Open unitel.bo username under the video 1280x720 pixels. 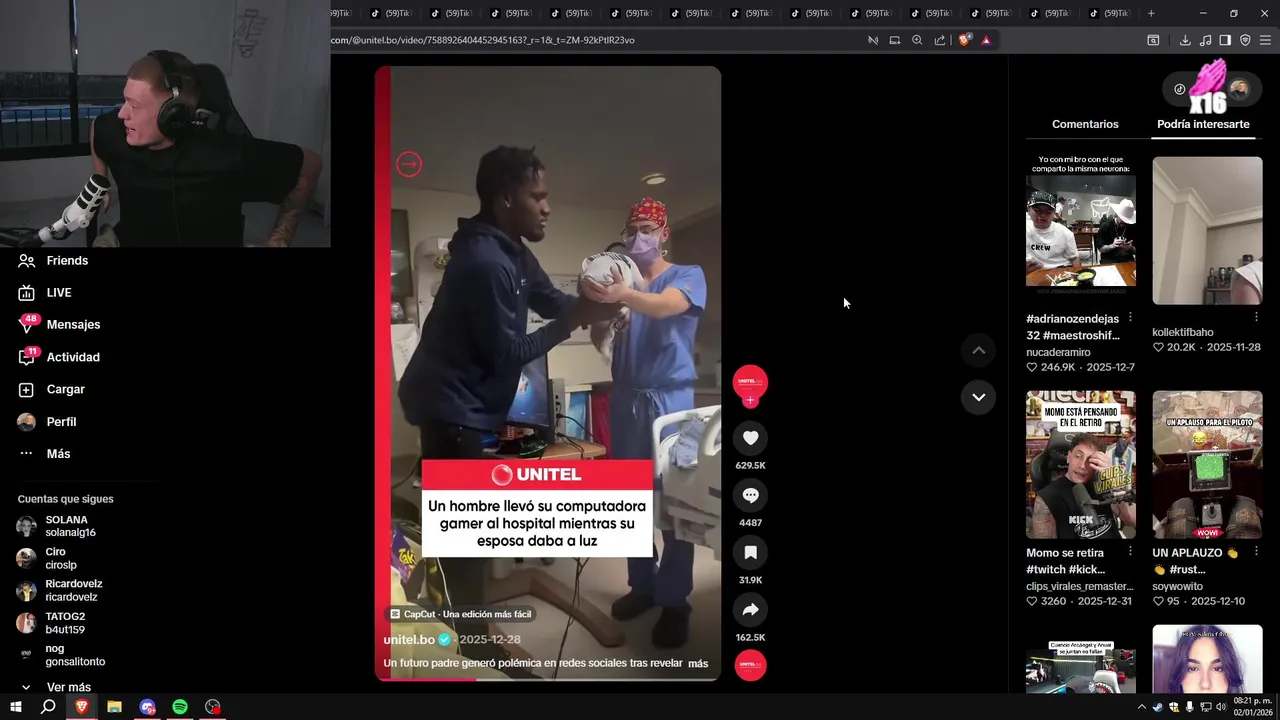point(409,639)
